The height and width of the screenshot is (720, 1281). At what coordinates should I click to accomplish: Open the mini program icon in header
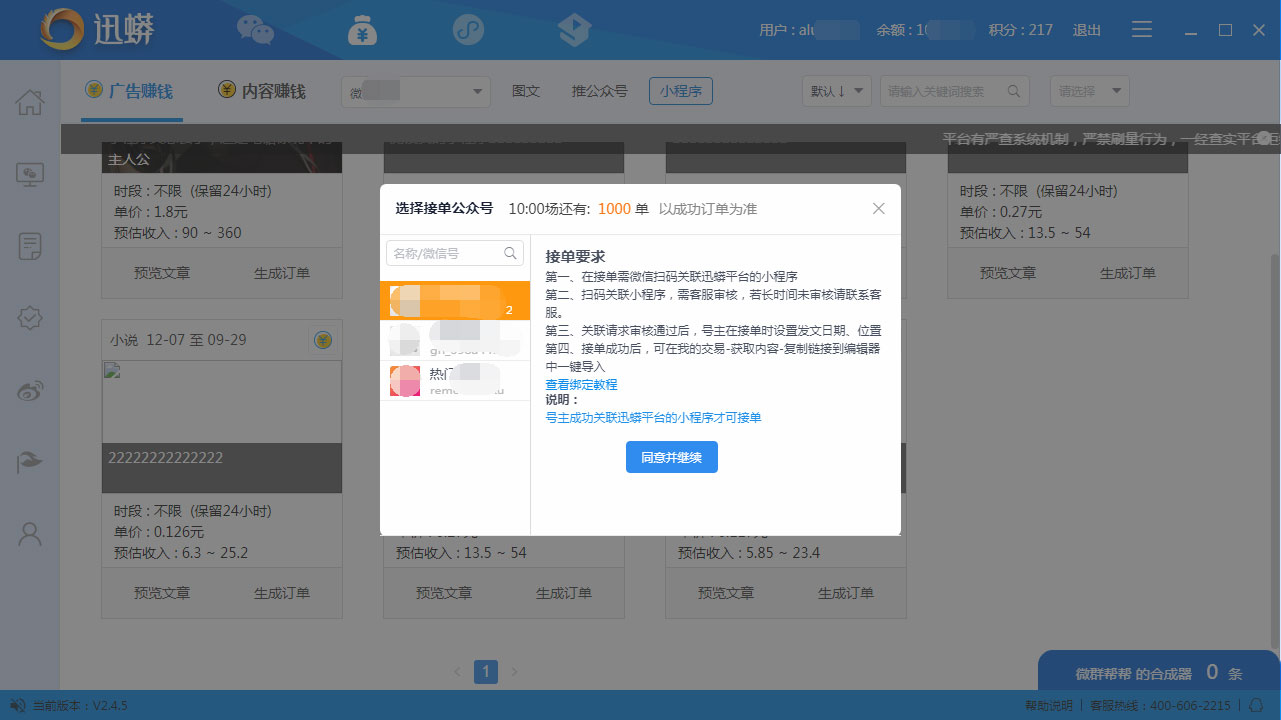pos(468,30)
